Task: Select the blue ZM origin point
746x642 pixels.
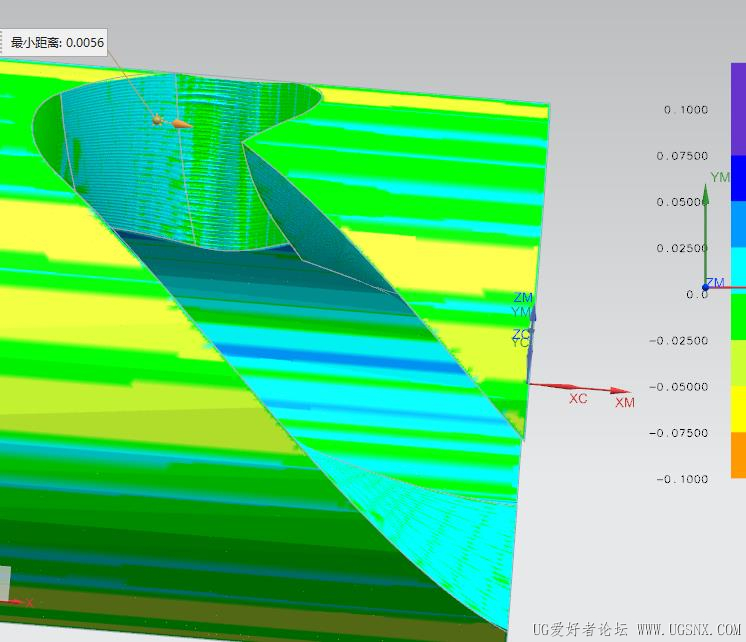Action: click(706, 287)
